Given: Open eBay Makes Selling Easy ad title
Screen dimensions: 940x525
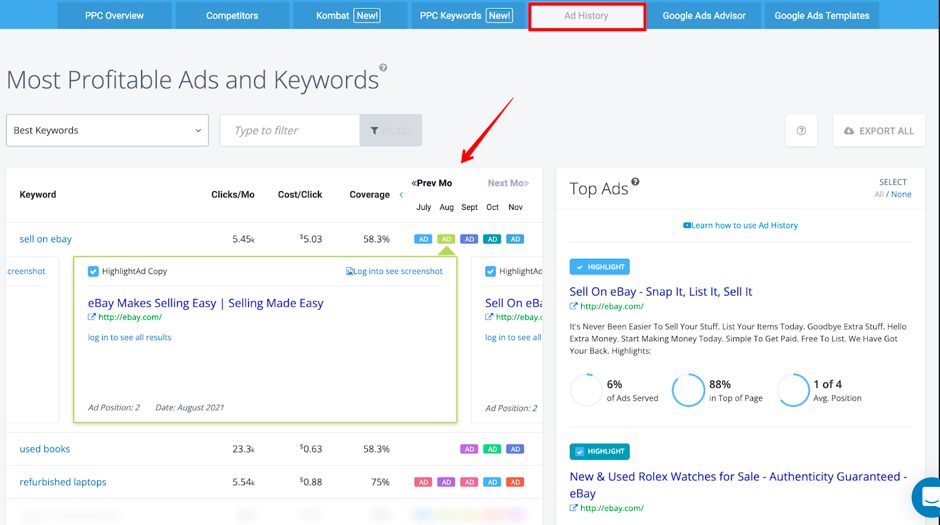Looking at the screenshot, I should tap(206, 303).
